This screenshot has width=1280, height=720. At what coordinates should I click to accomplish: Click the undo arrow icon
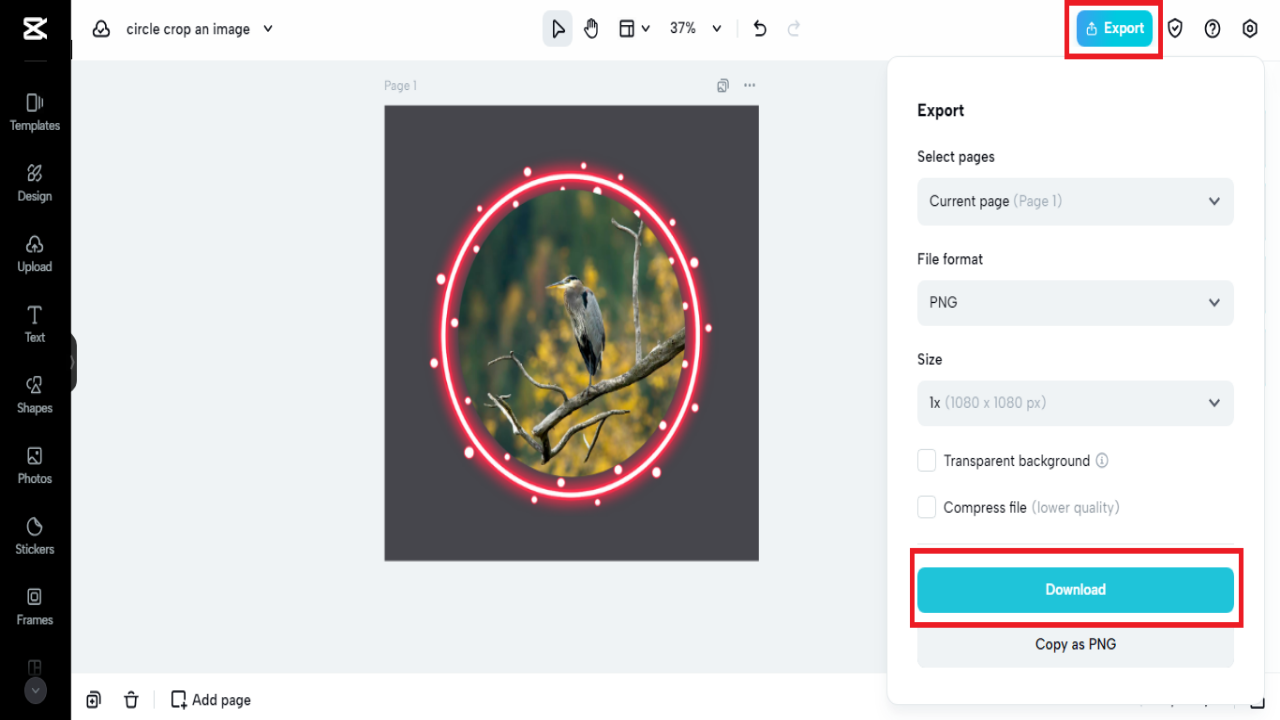(x=760, y=29)
